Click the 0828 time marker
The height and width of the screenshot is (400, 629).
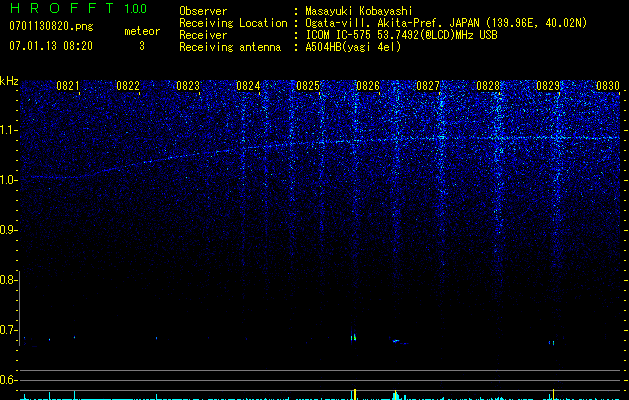488,86
